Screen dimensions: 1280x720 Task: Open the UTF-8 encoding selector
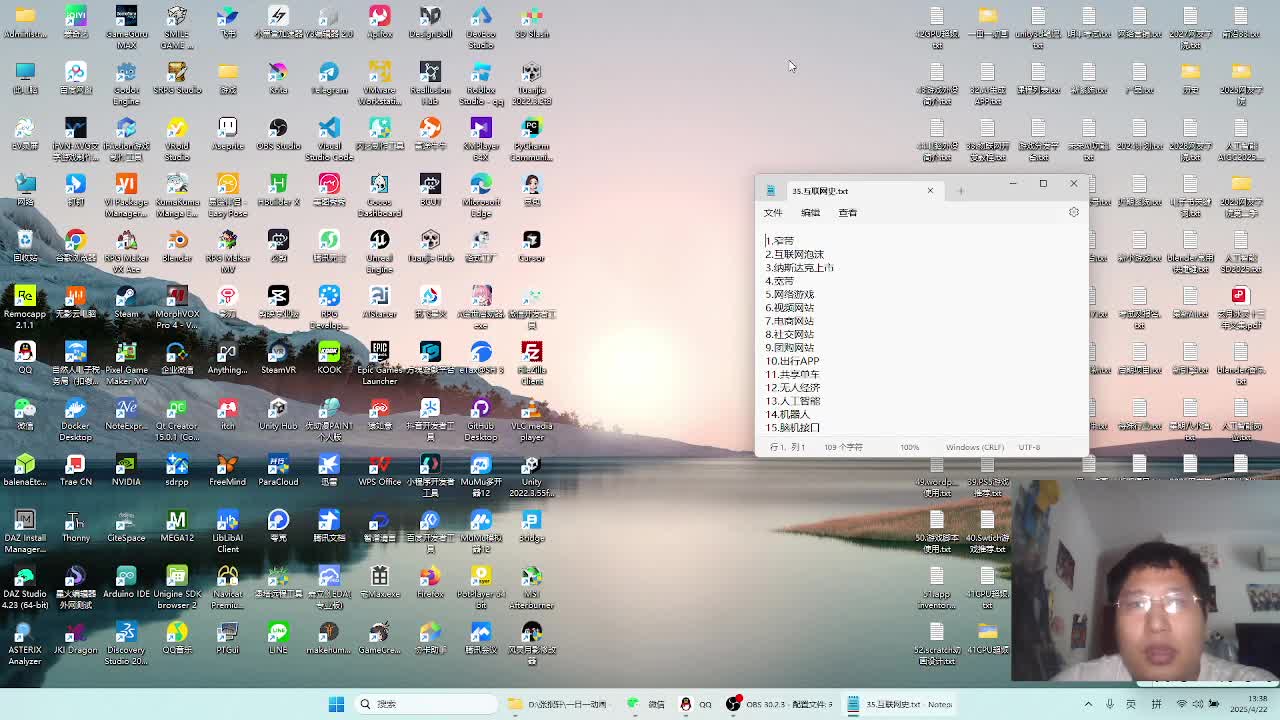coord(1029,447)
